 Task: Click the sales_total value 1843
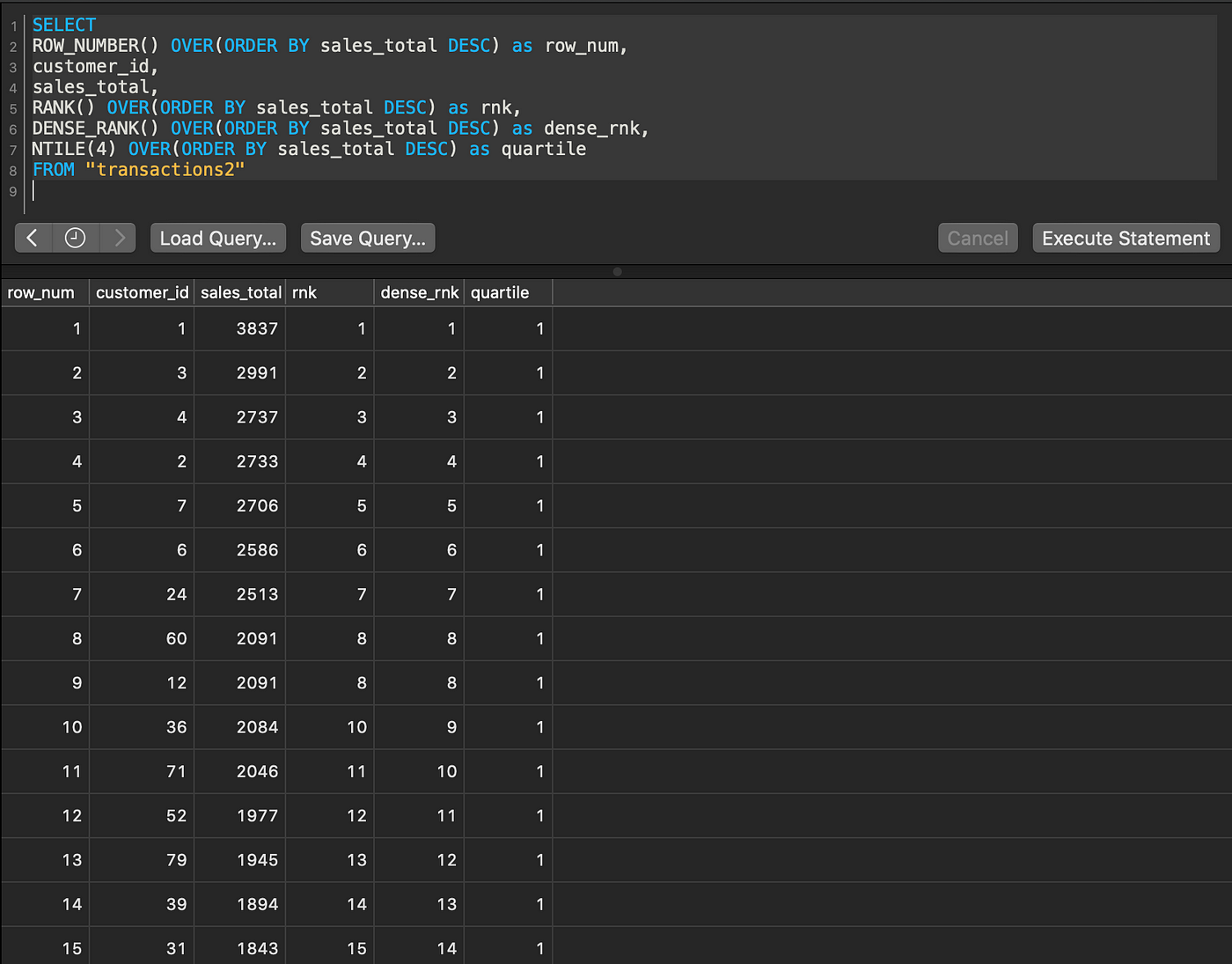pos(257,948)
